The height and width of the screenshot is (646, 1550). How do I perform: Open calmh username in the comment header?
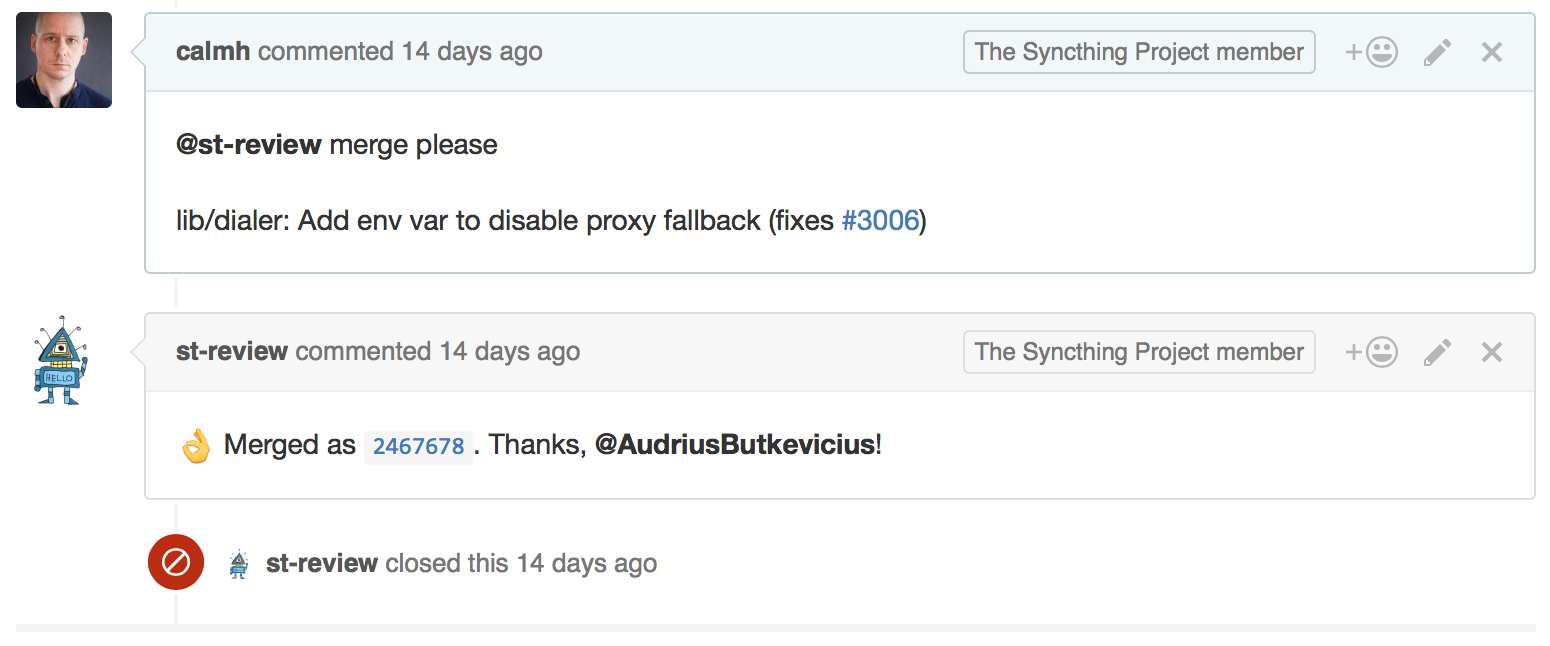click(213, 51)
